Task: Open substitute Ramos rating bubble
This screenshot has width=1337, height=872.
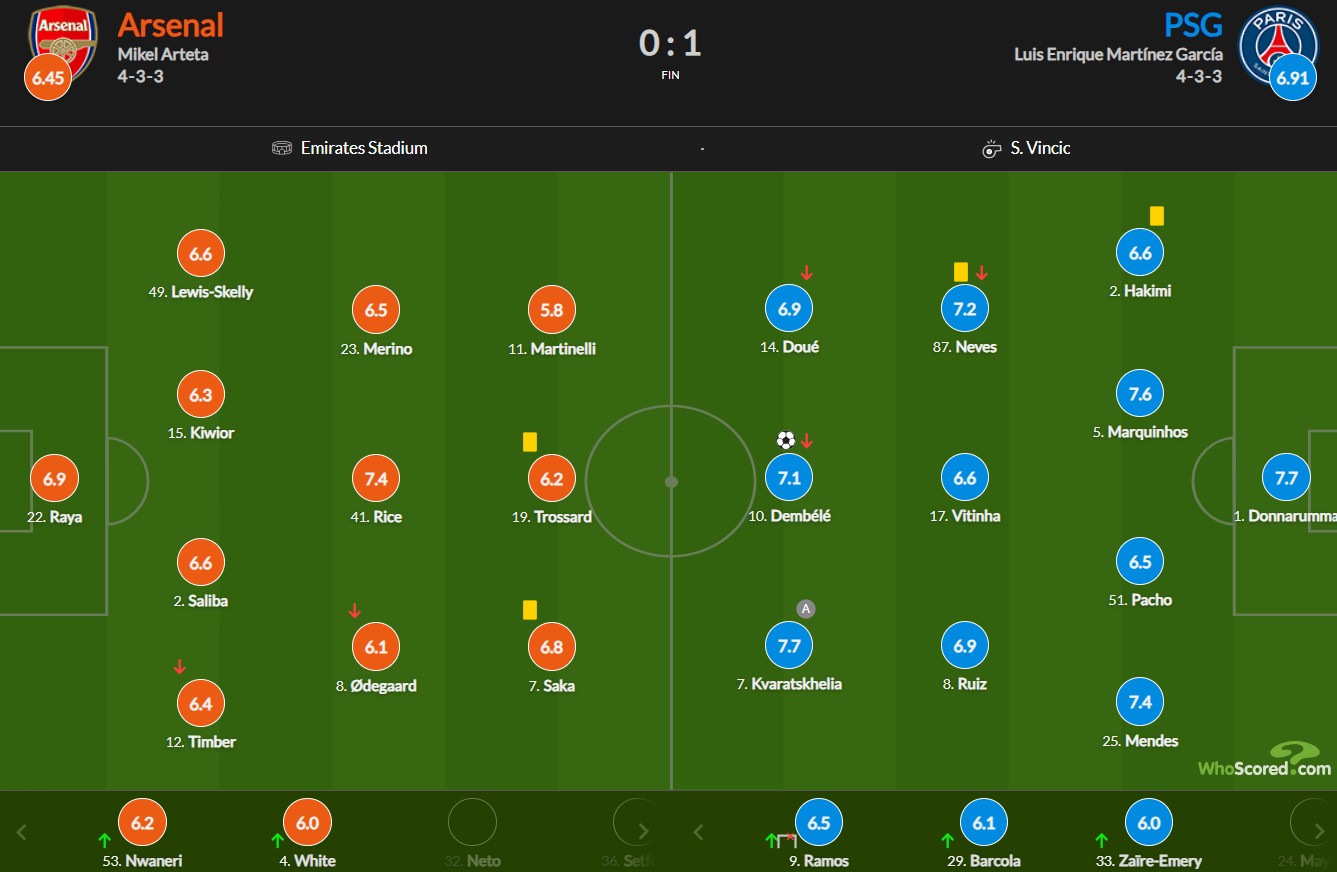Action: (819, 823)
